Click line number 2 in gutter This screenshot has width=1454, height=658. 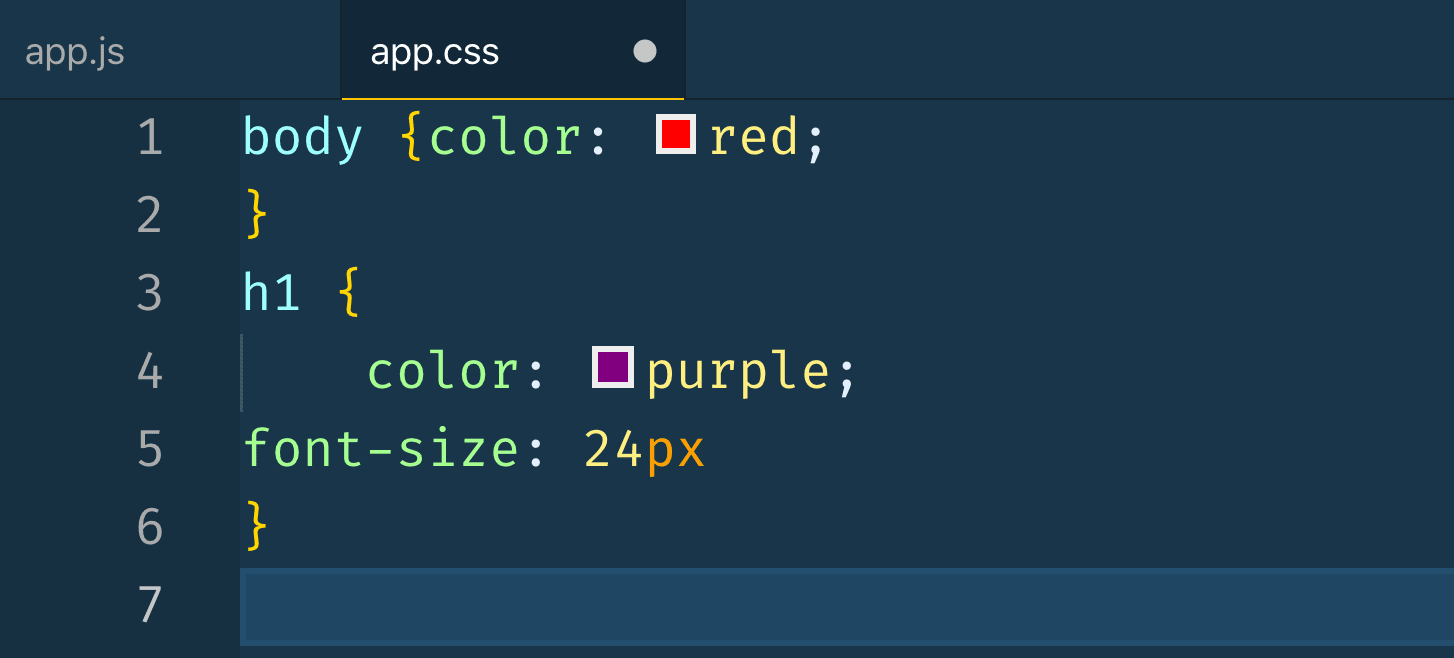(x=150, y=215)
